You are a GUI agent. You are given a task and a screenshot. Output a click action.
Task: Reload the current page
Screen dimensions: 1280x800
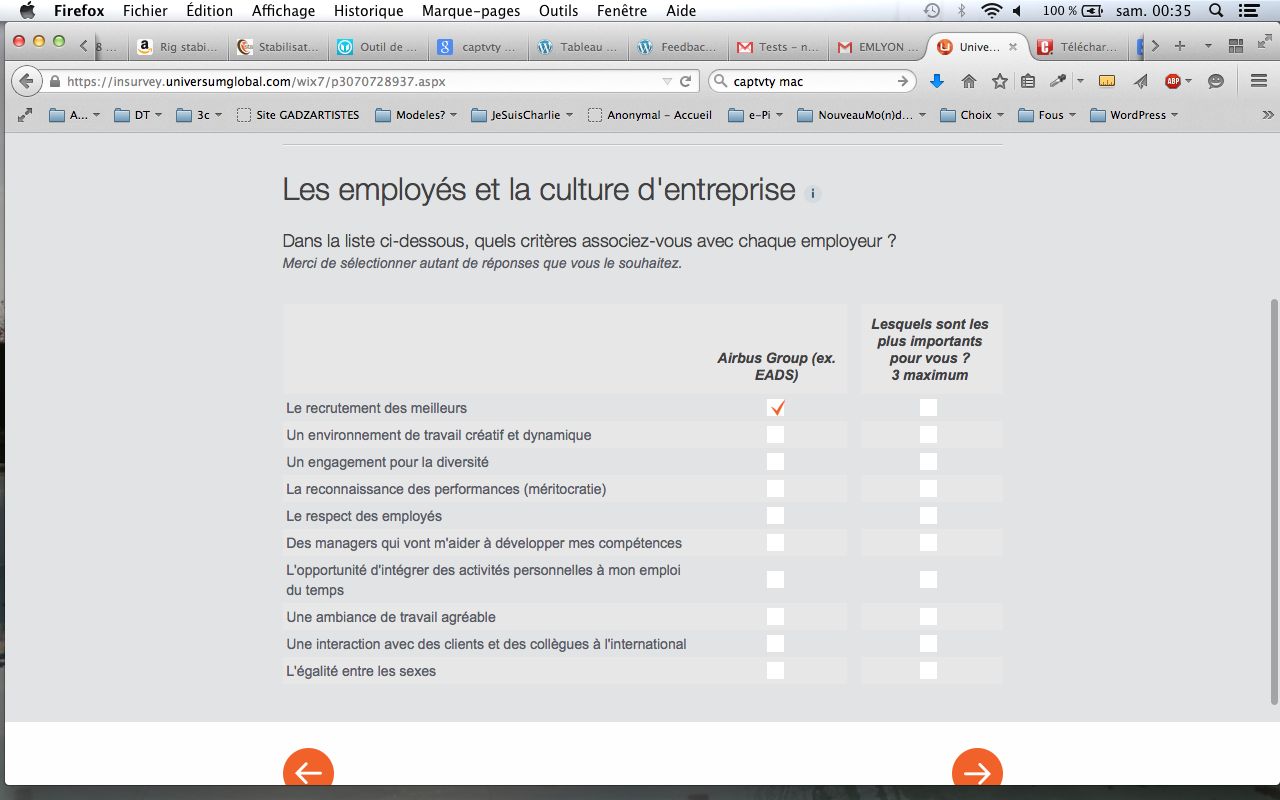coord(686,82)
